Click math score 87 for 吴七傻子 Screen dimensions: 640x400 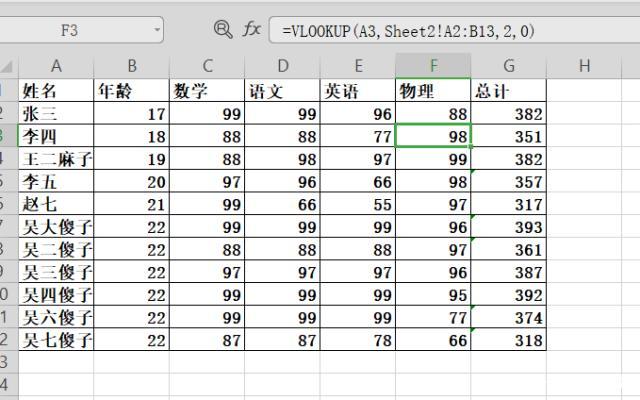click(207, 340)
